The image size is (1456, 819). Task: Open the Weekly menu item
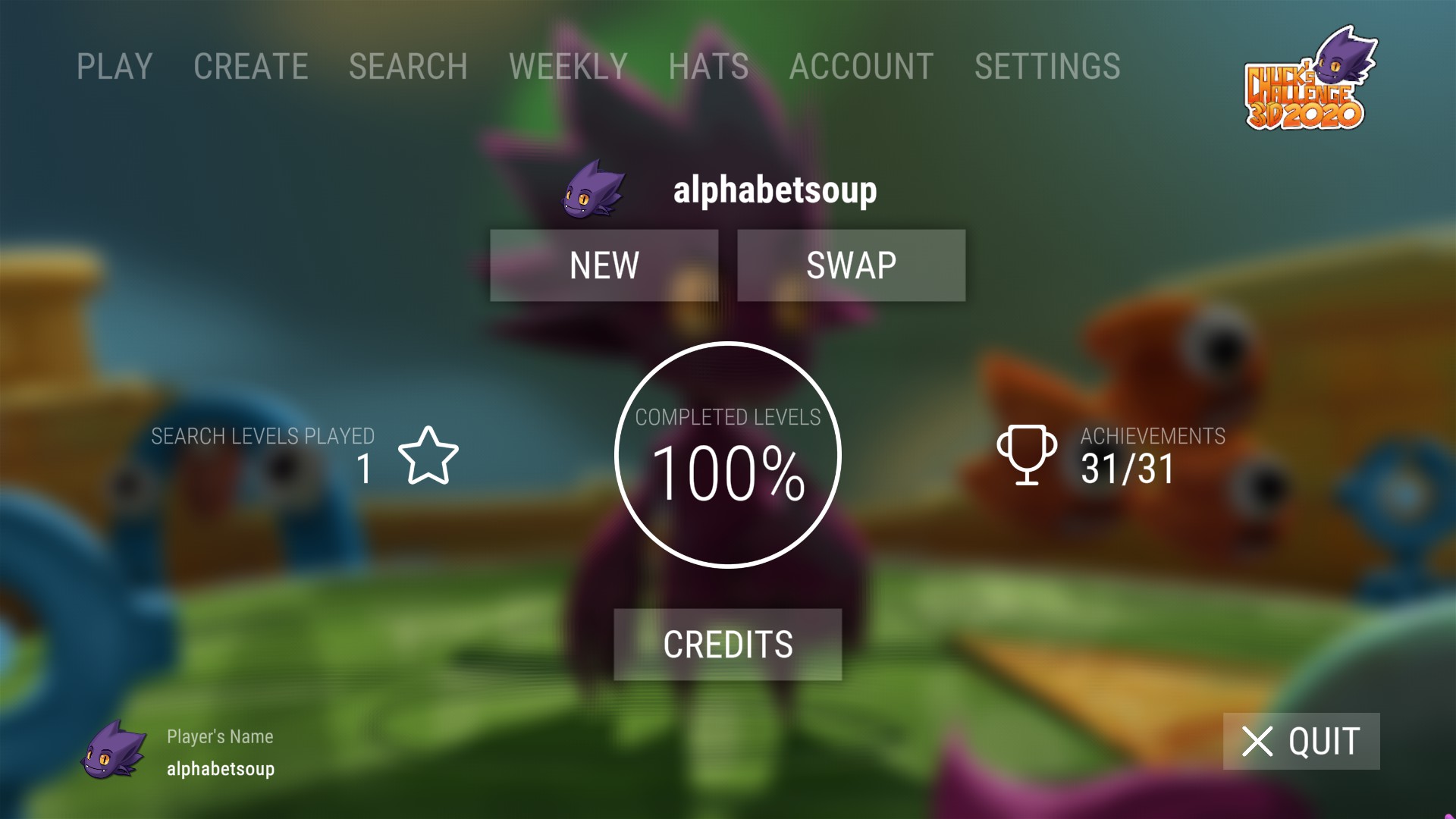point(568,67)
